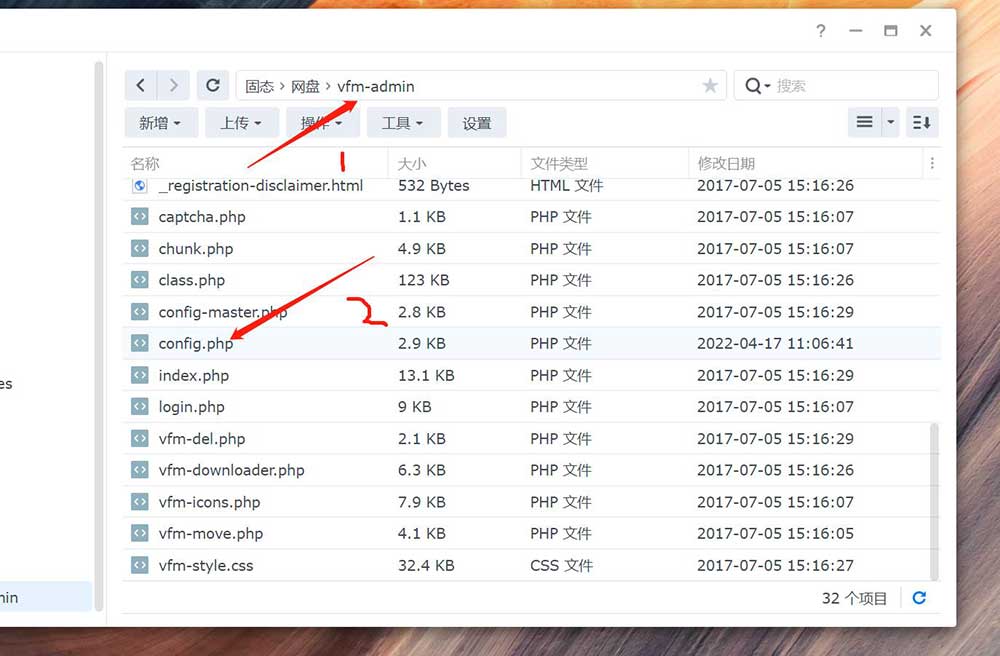Navigate to 固态 in the path bar
The image size is (1000, 656).
[260, 86]
